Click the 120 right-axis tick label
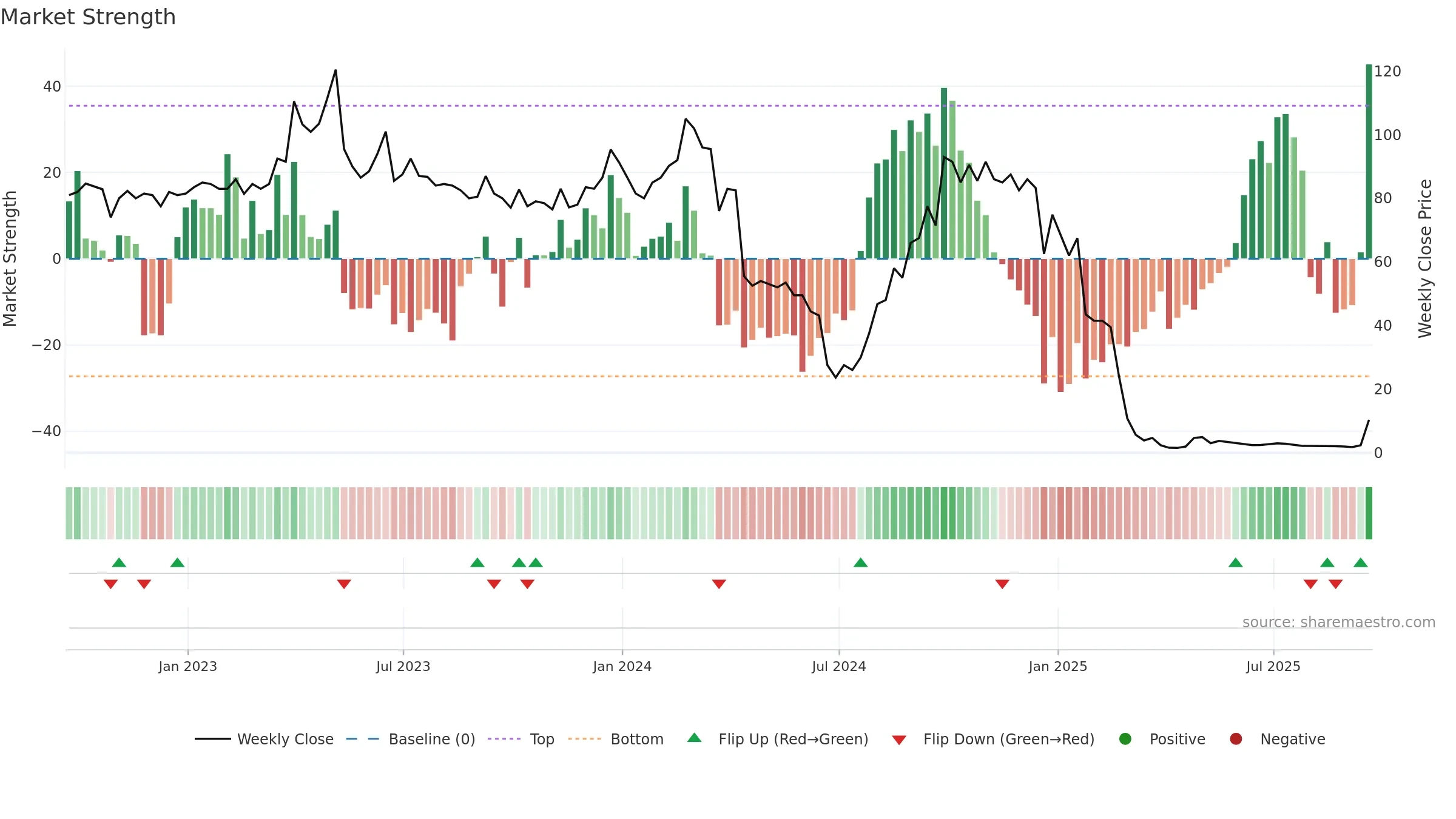Screen dimensions: 1456x819 click(1387, 71)
